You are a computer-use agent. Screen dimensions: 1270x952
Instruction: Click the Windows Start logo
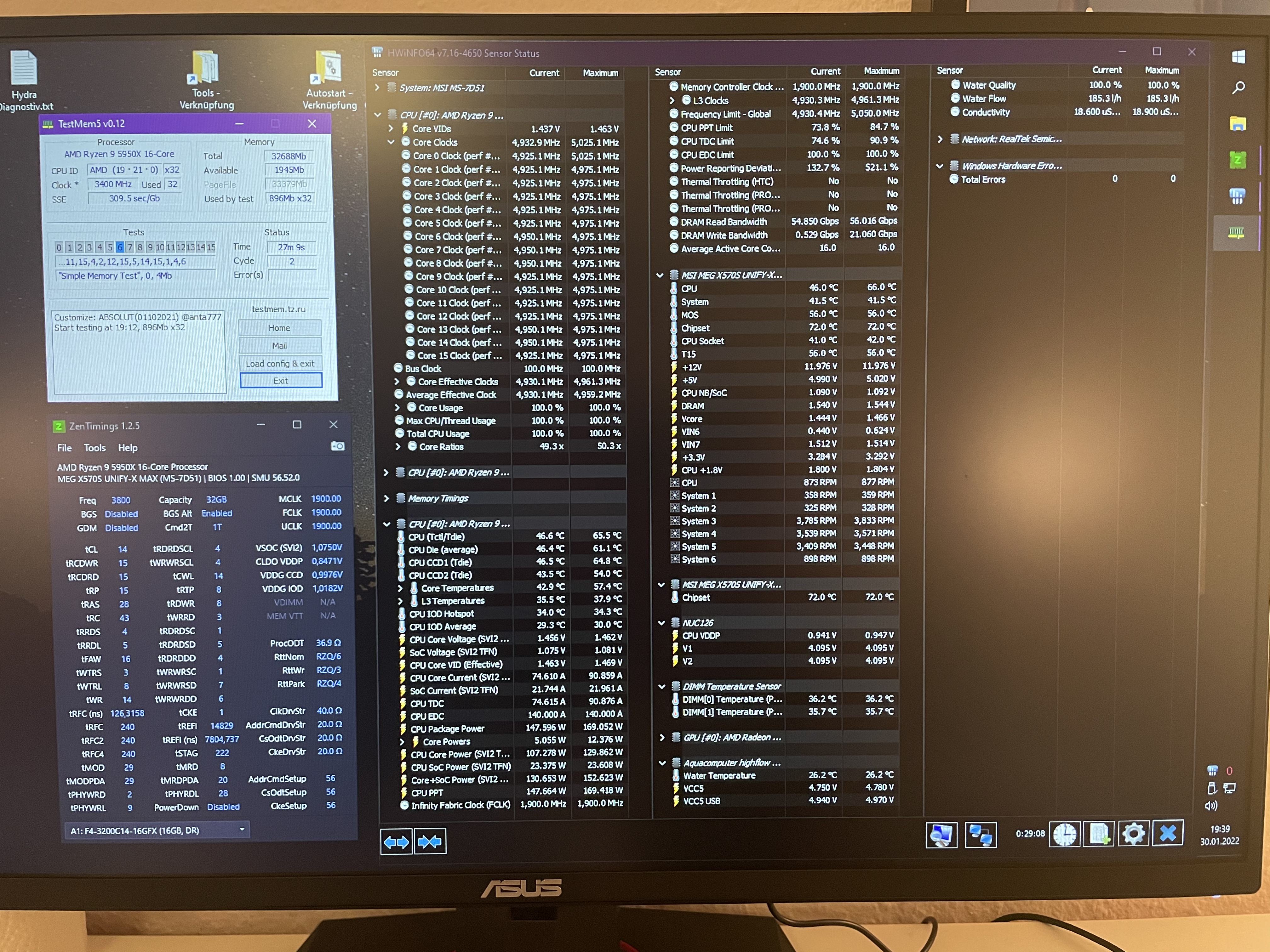pos(1239,56)
